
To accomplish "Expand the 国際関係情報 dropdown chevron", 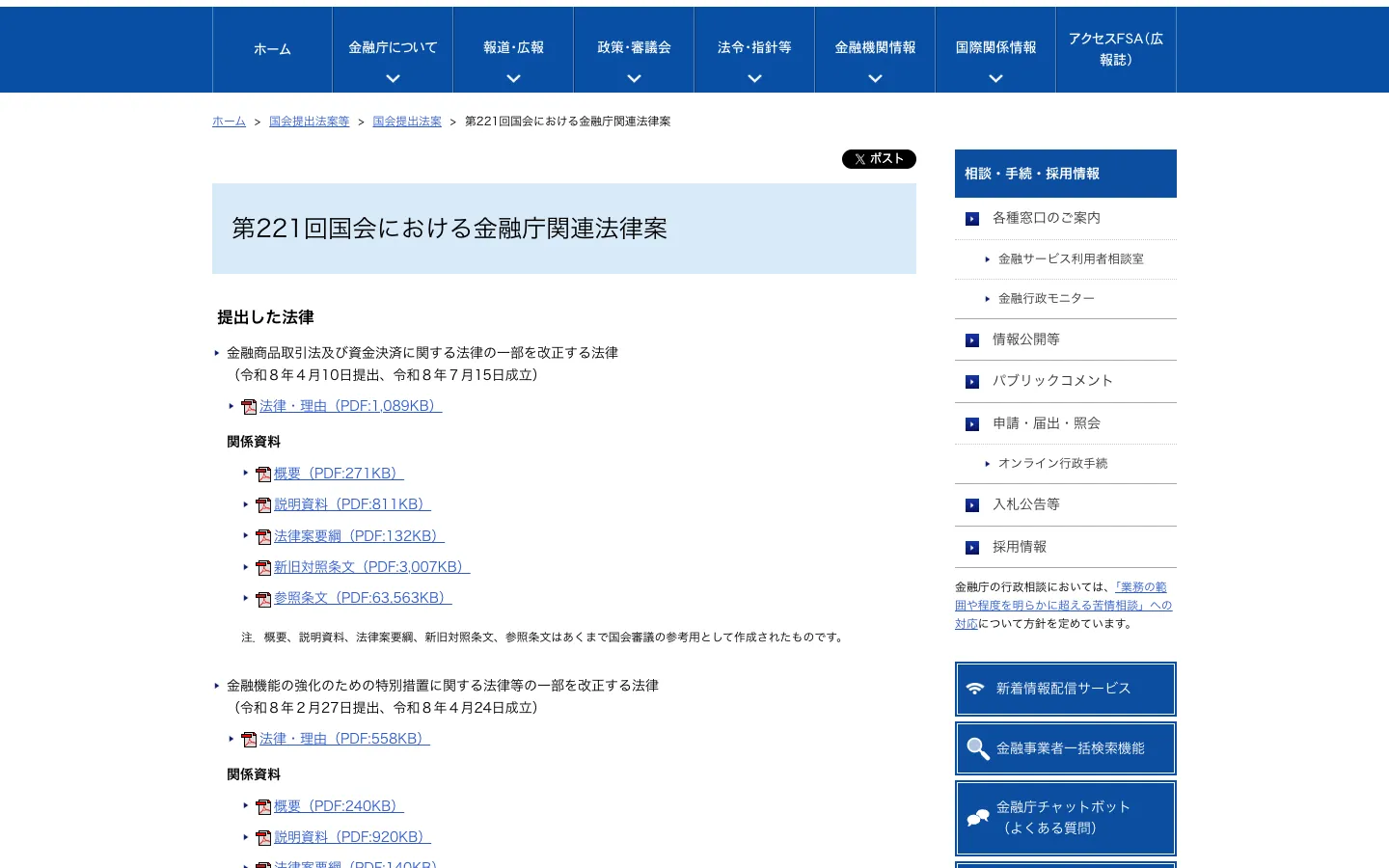I will [x=995, y=79].
